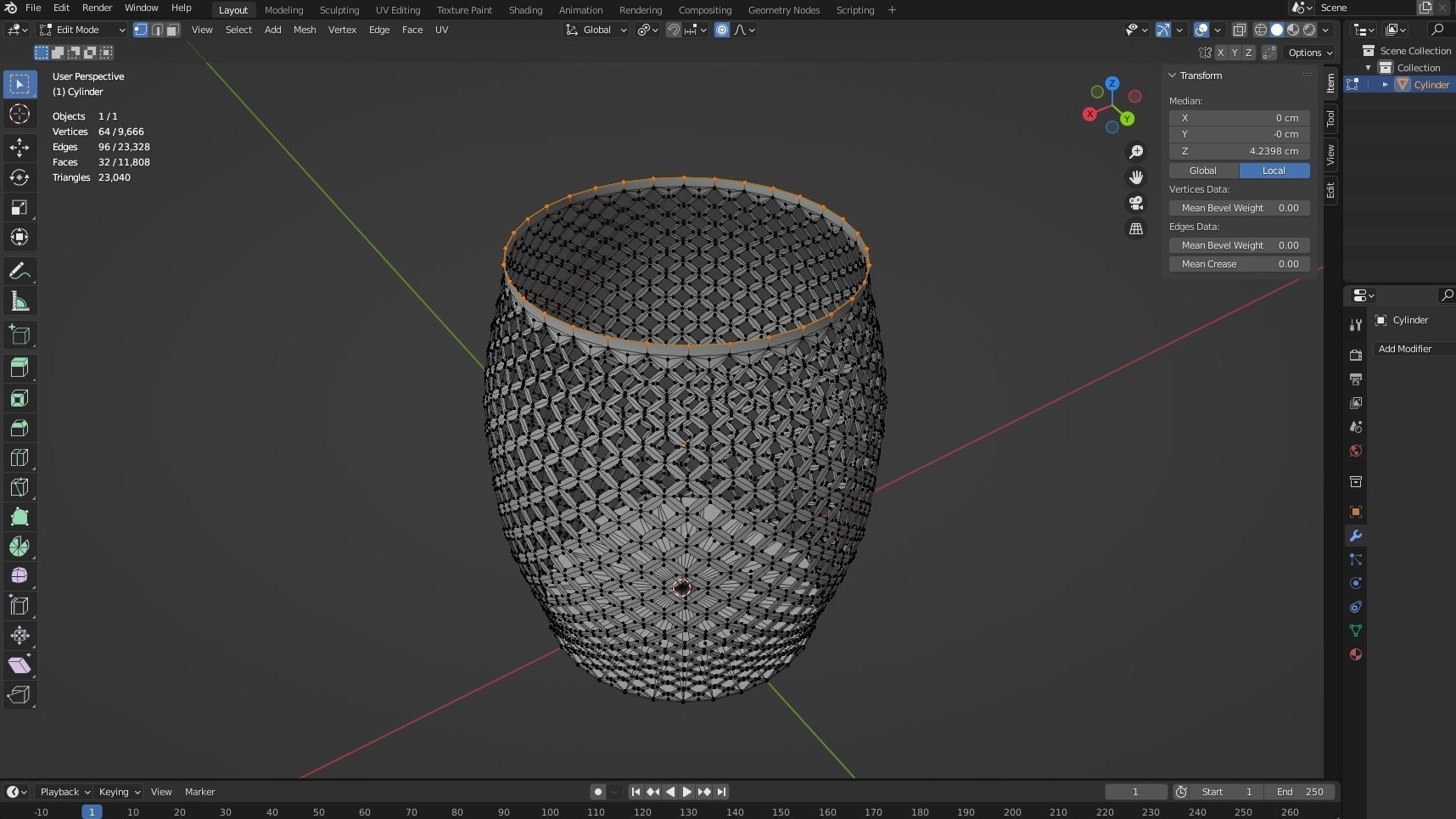Open the Edit Mode dropdown
Image resolution: width=1456 pixels, height=819 pixels.
(x=83, y=30)
